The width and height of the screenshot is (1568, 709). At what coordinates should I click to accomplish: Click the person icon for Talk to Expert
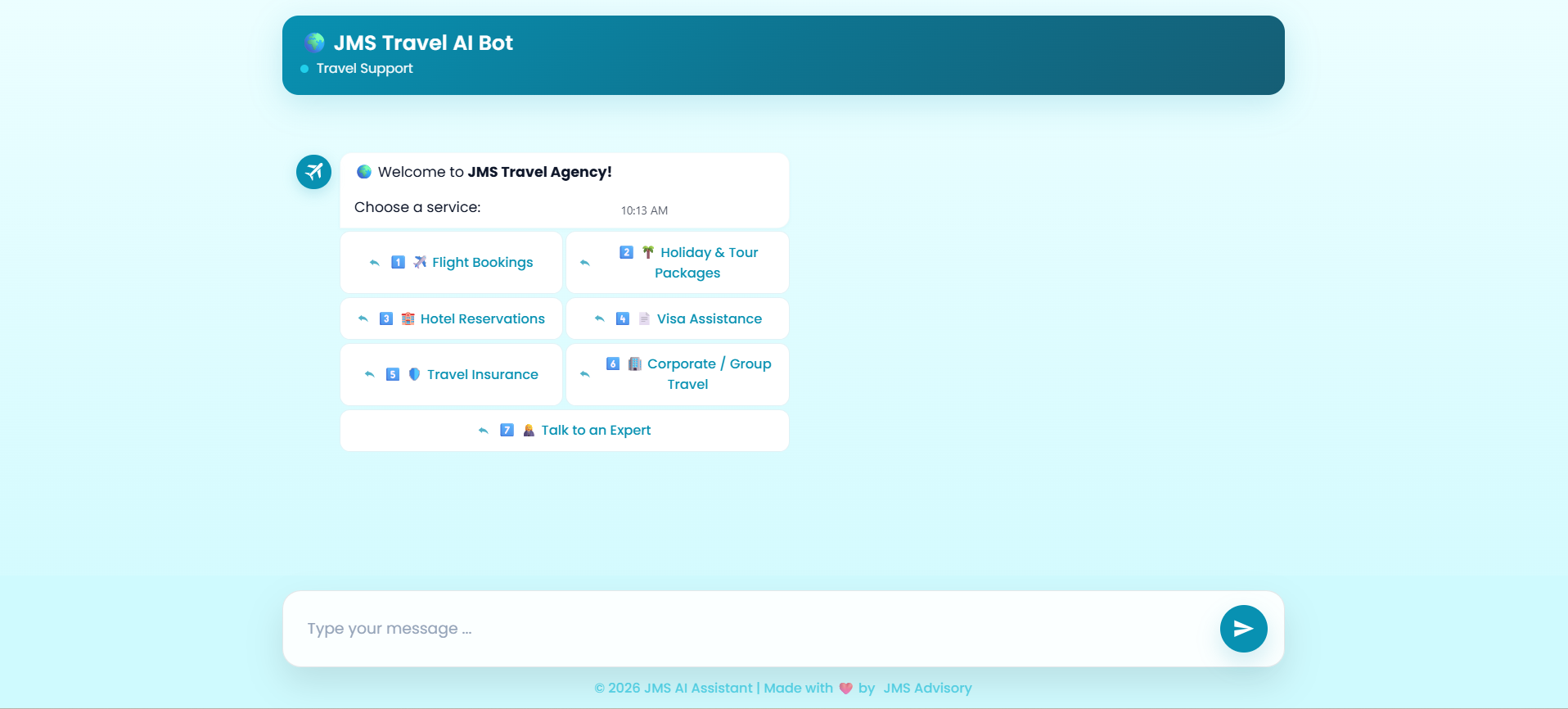529,430
